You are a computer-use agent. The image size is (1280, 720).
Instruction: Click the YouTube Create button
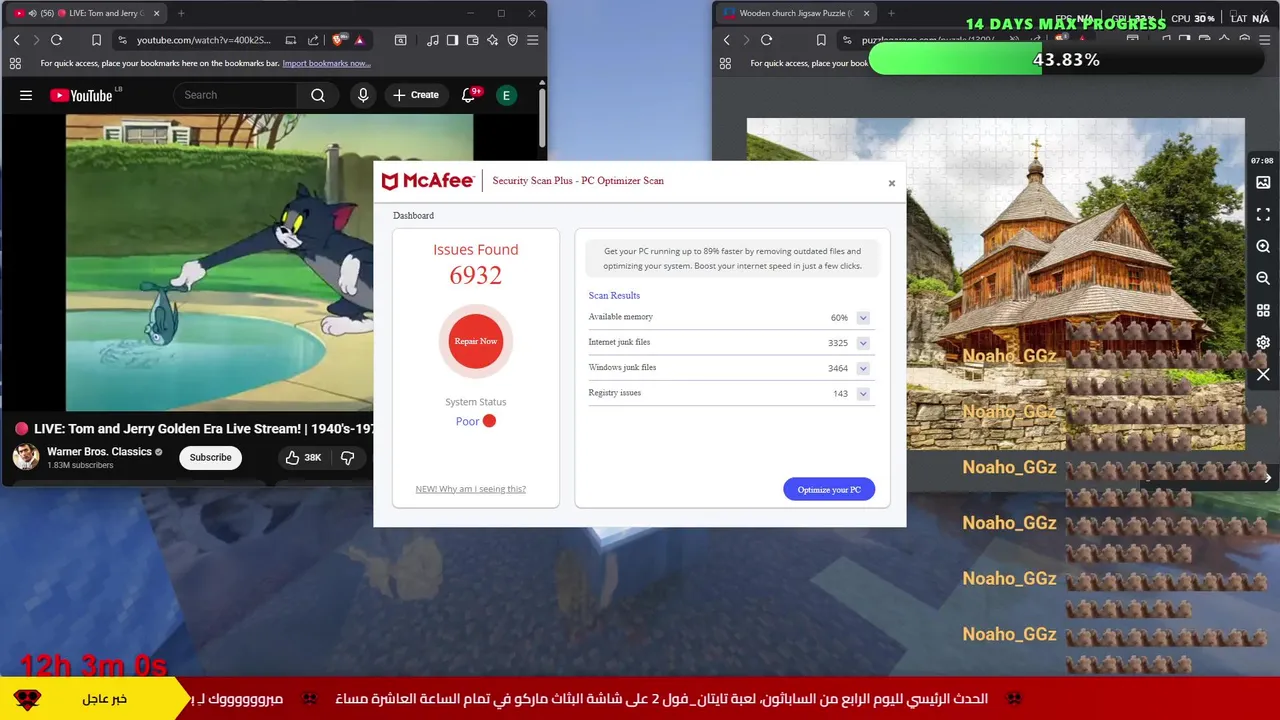coord(416,95)
